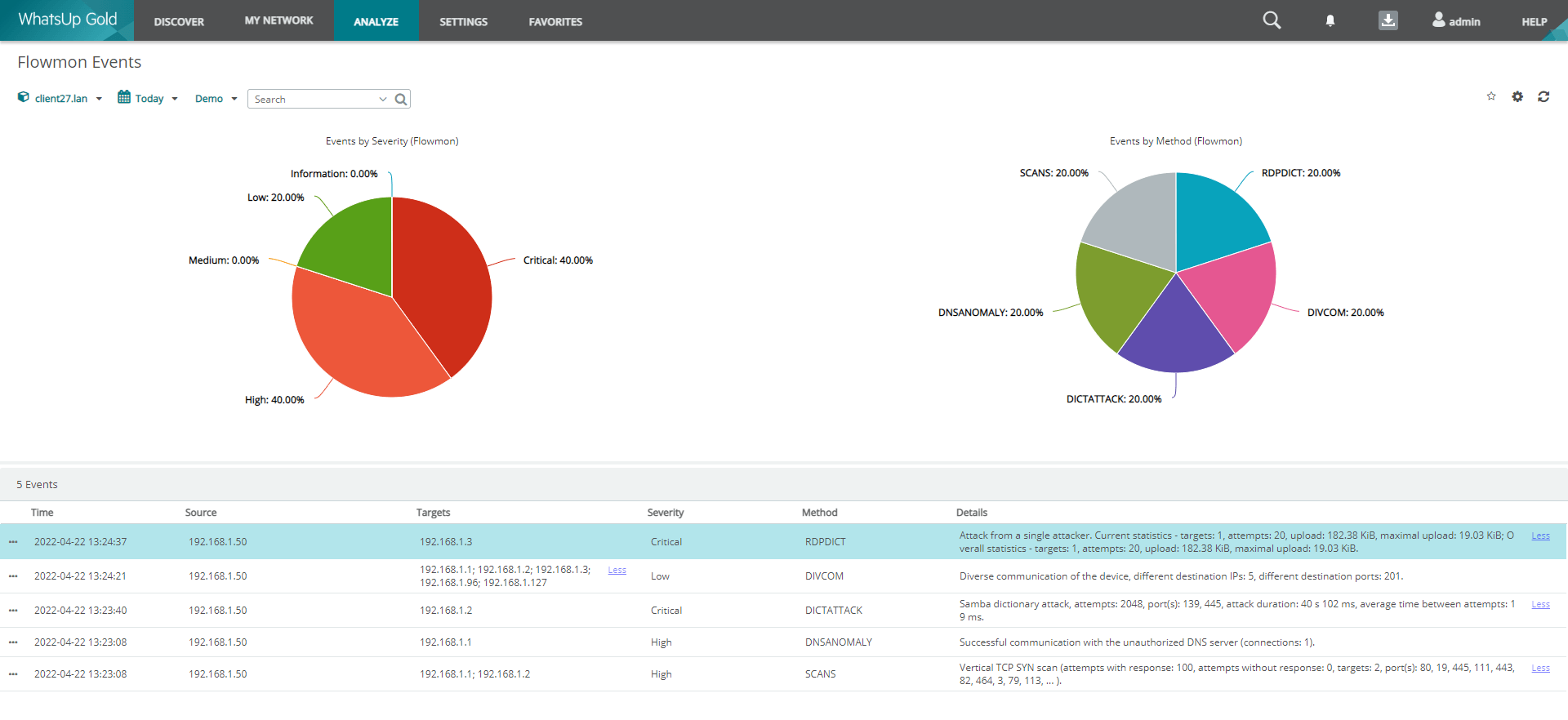Sort events by the Severity column header
1568x720 pixels.
click(x=665, y=513)
